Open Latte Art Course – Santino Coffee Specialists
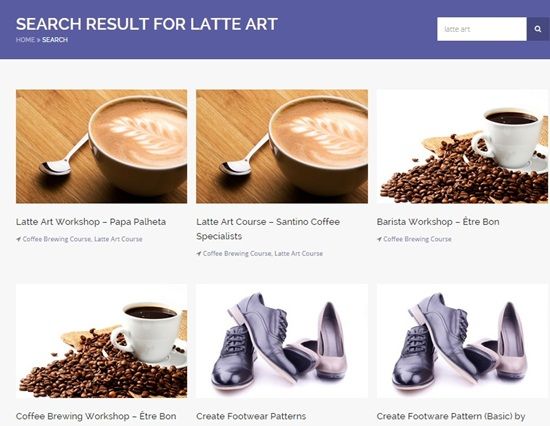 tap(268, 229)
